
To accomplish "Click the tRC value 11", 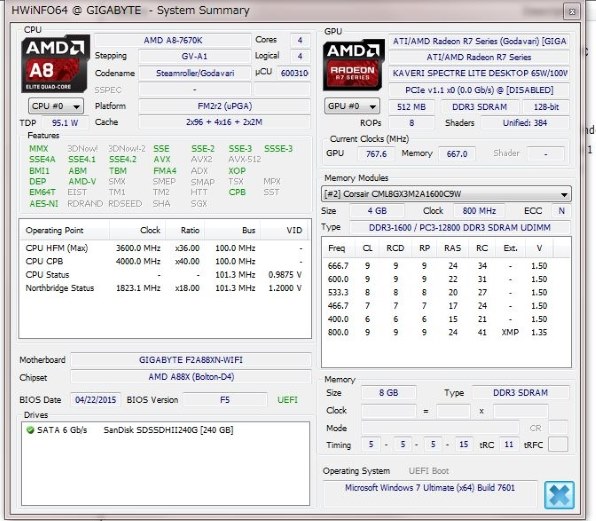I will [509, 445].
